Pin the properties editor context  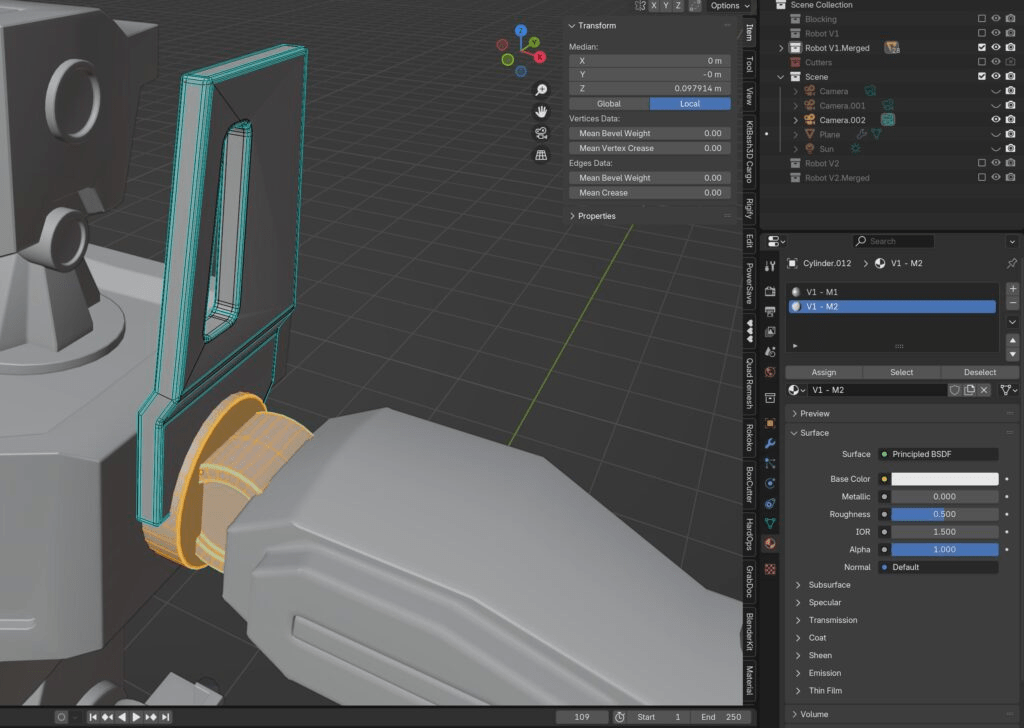[1011, 263]
